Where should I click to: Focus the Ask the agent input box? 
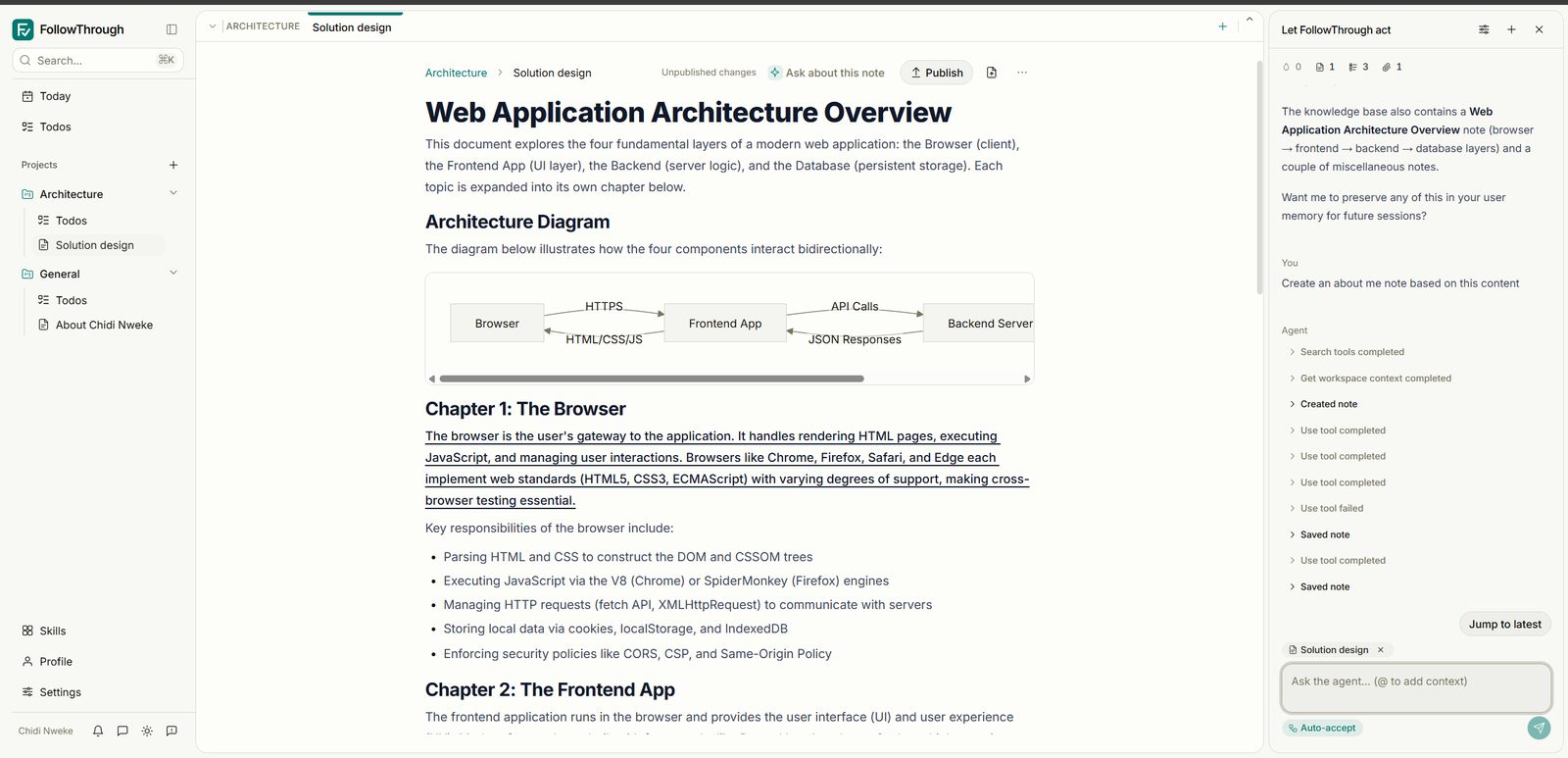click(x=1416, y=687)
